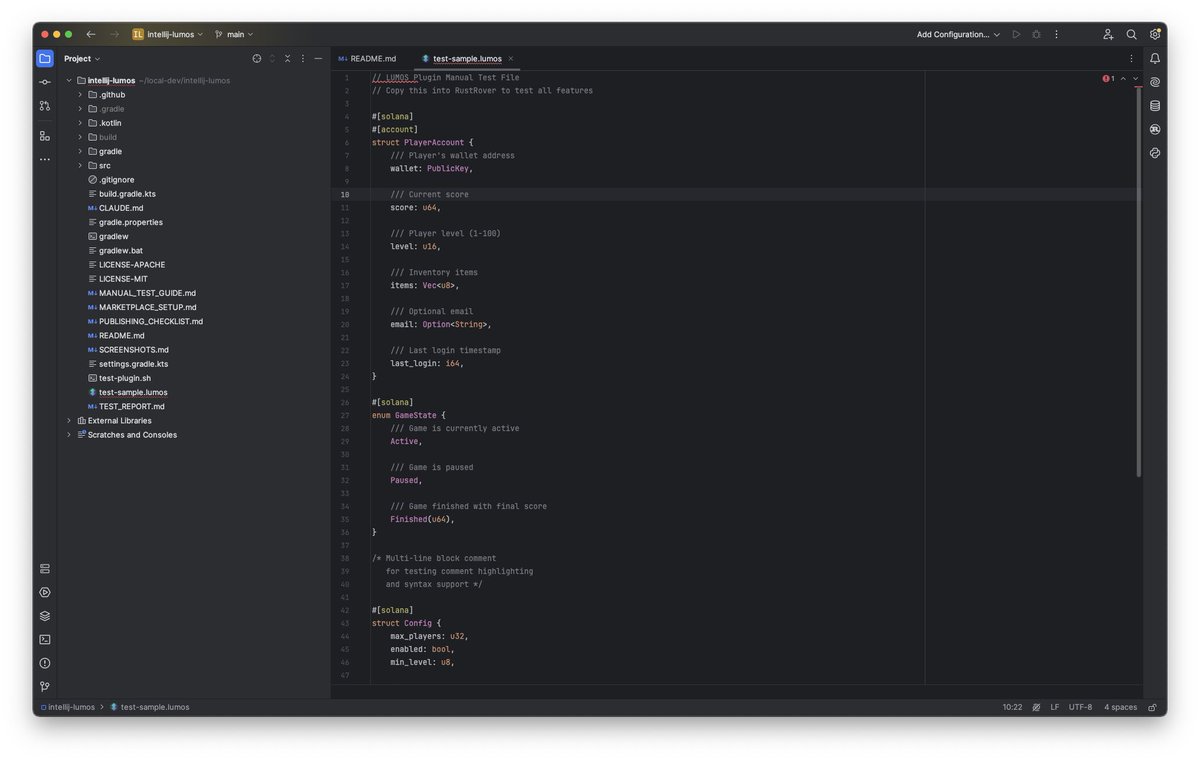Click the editor vertical scrollbar
Screen dimensions: 1200x760
pos(1139,280)
